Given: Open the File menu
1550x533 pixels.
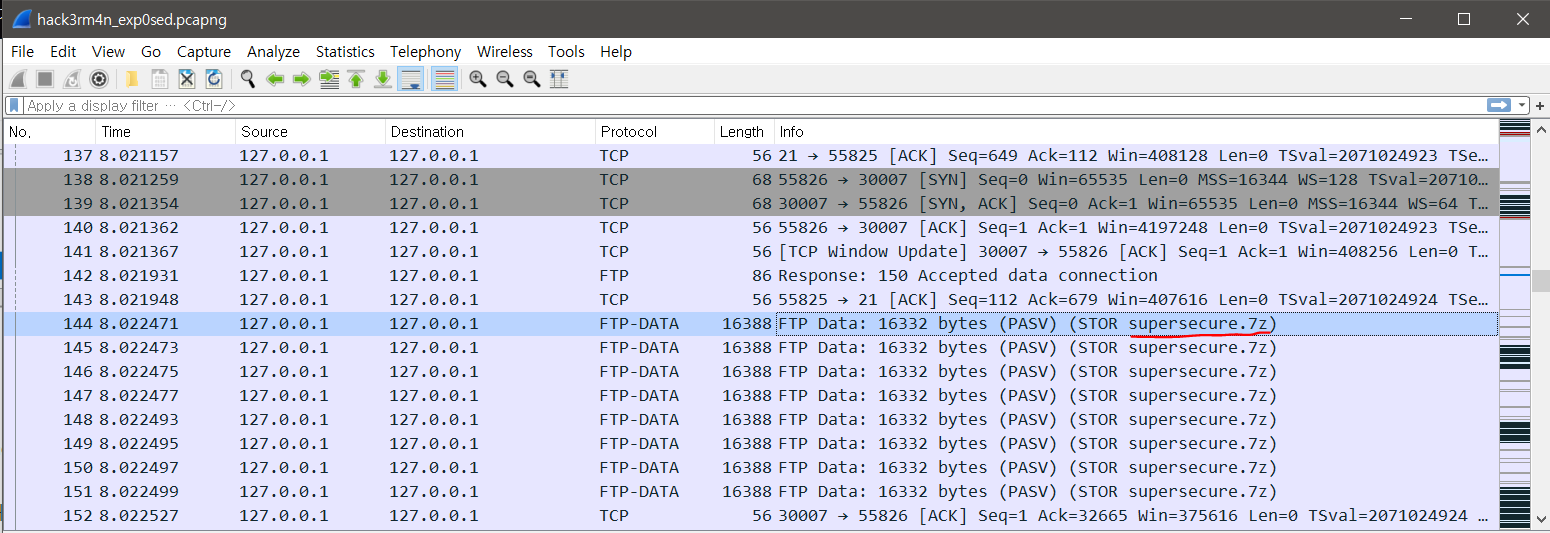Looking at the screenshot, I should (22, 51).
